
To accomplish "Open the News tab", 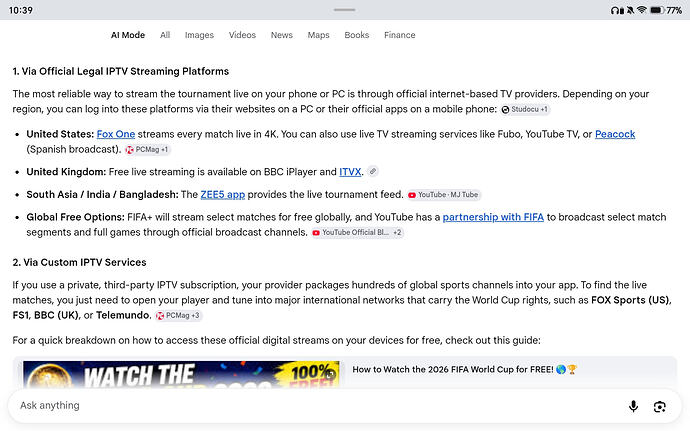I will pyautogui.click(x=282, y=35).
